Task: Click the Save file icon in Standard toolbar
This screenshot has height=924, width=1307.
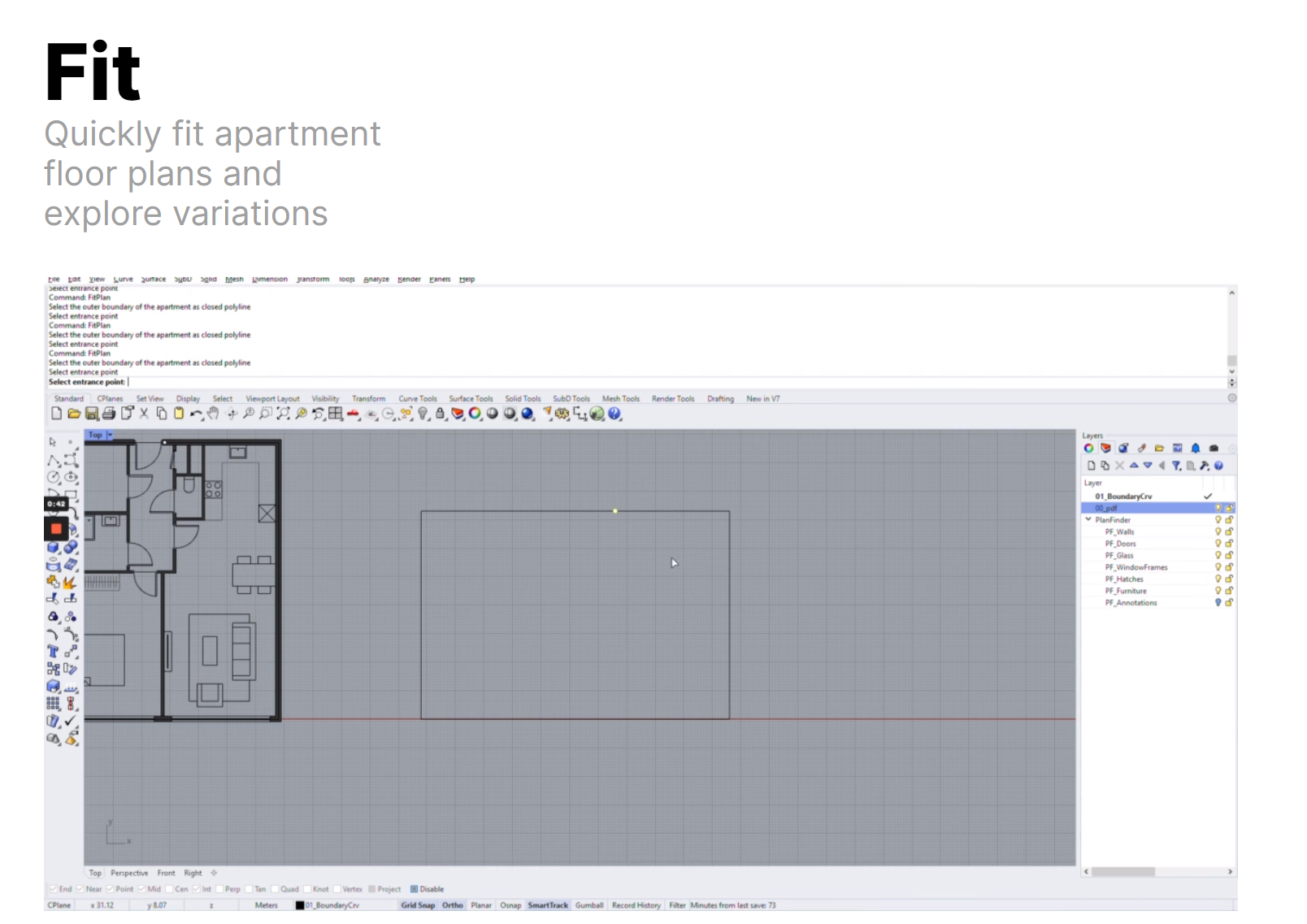Action: [92, 414]
